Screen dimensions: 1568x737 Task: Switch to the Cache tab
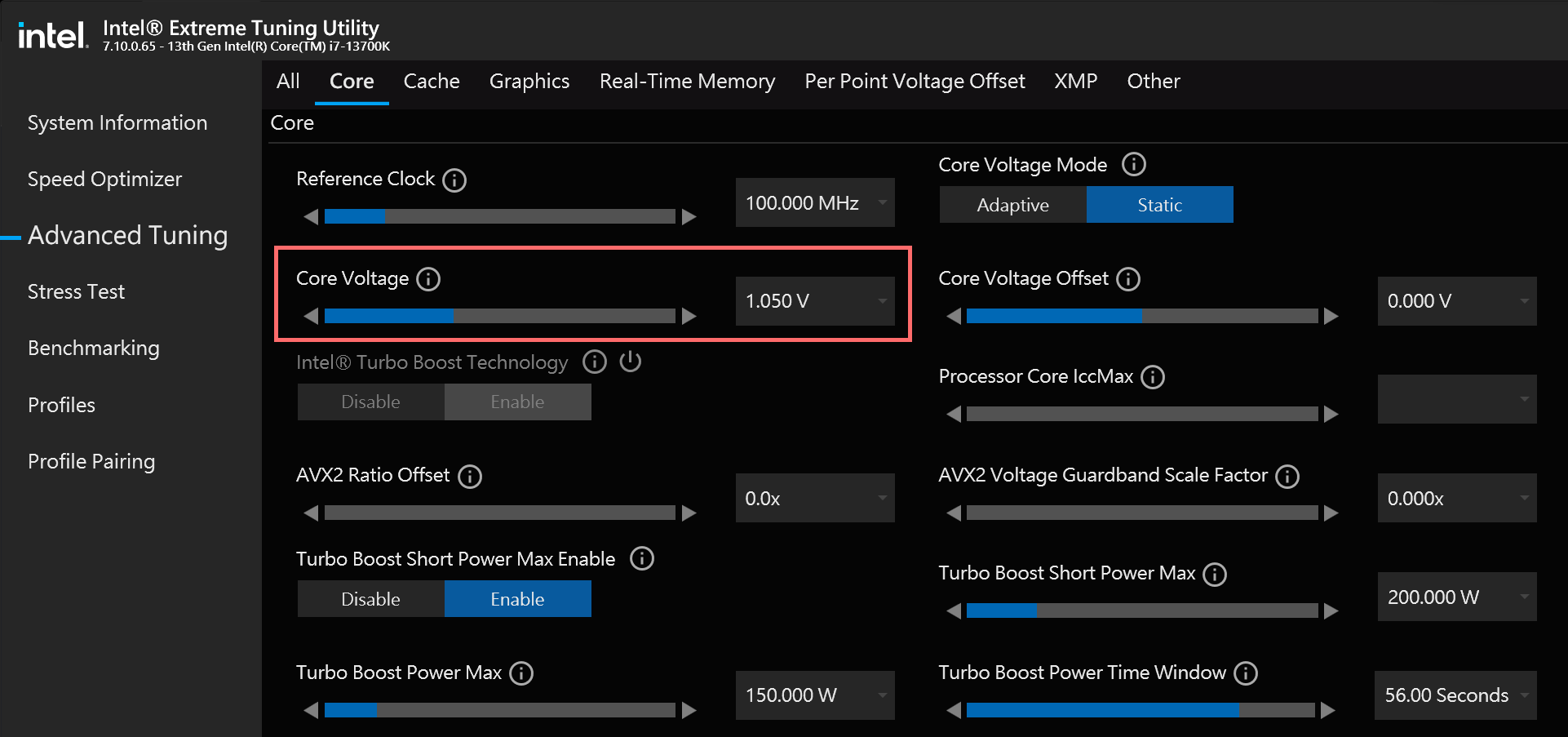coord(432,82)
